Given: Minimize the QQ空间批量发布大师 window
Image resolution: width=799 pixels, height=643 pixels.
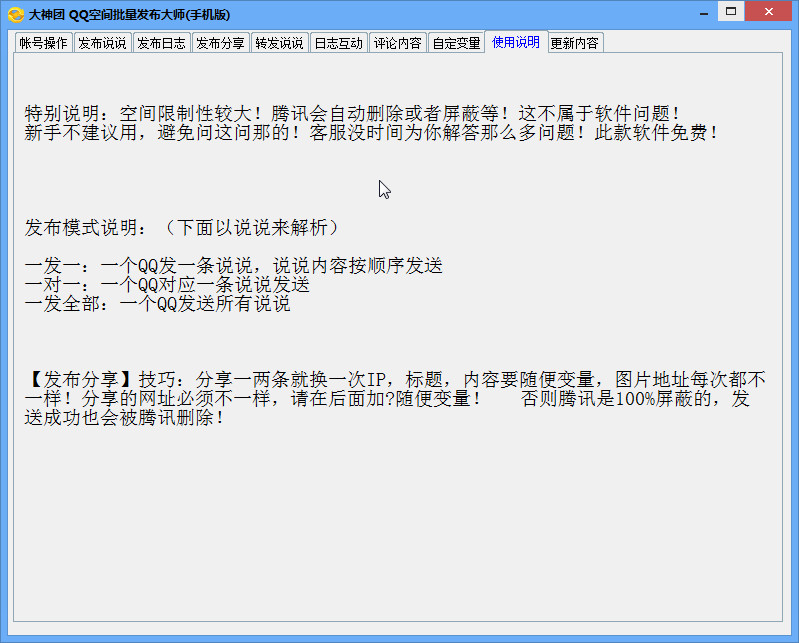Looking at the screenshot, I should point(704,12).
